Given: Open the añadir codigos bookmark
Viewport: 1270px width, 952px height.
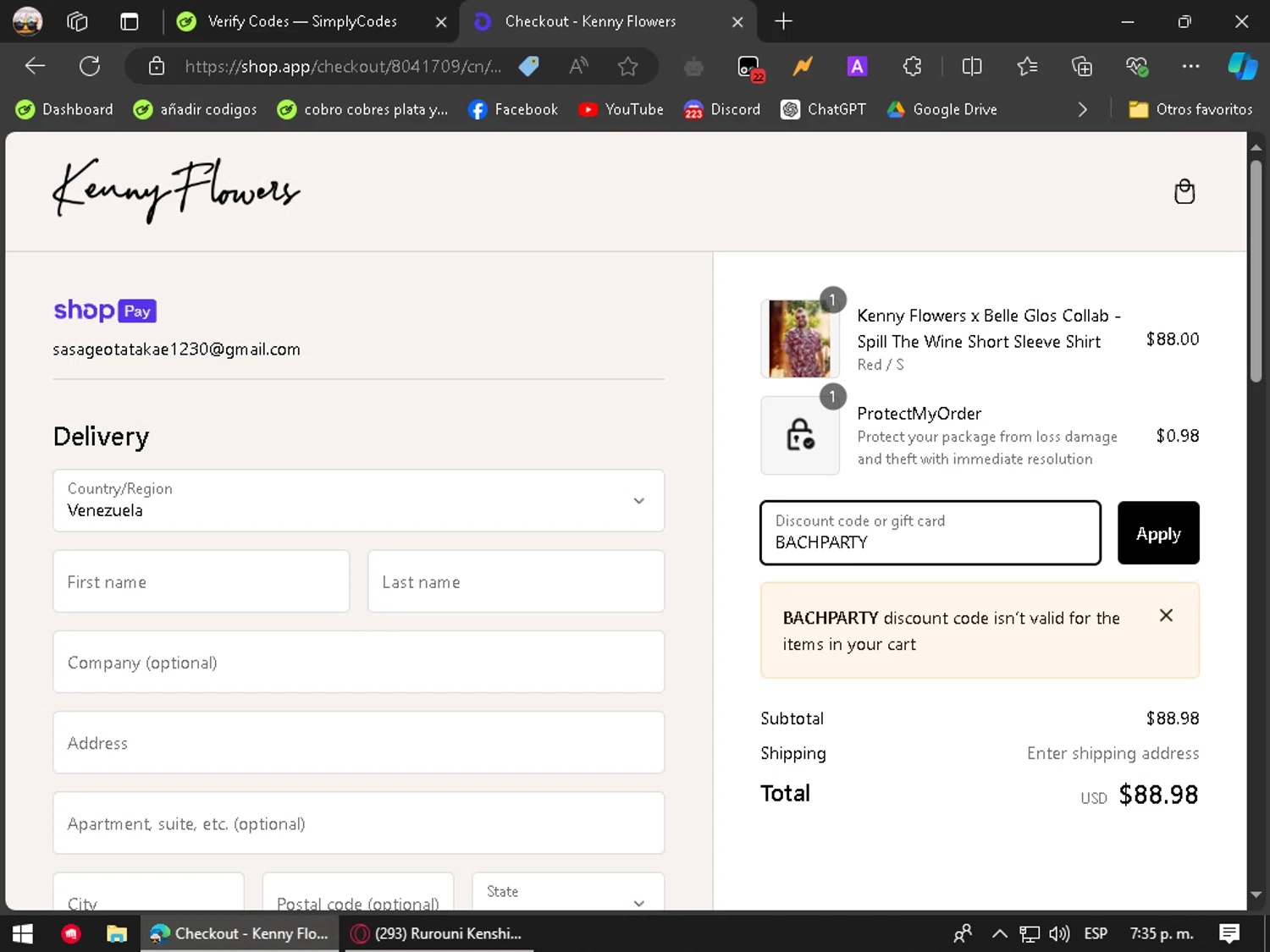Looking at the screenshot, I should (195, 109).
